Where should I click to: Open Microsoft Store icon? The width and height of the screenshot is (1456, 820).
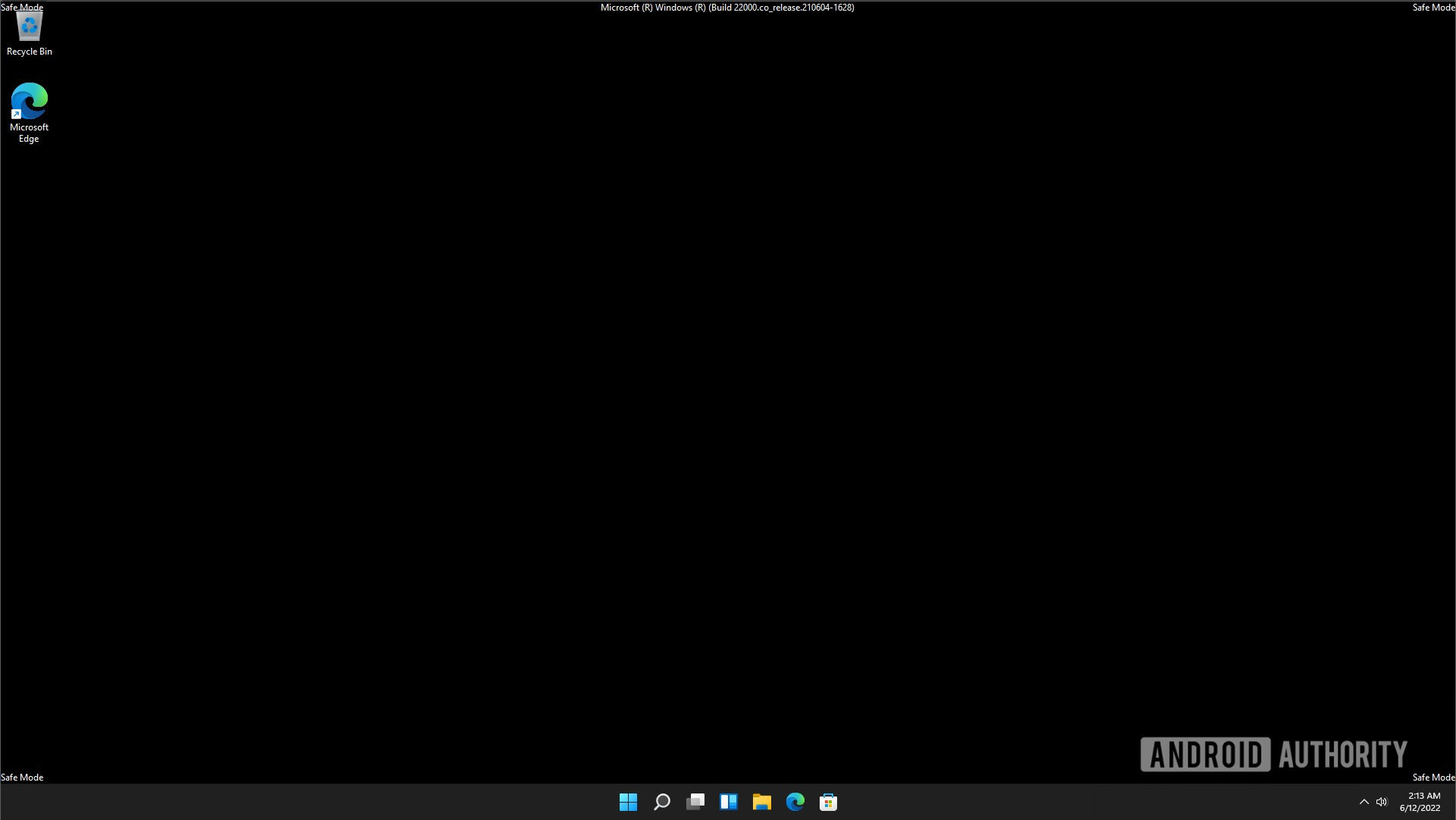828,802
